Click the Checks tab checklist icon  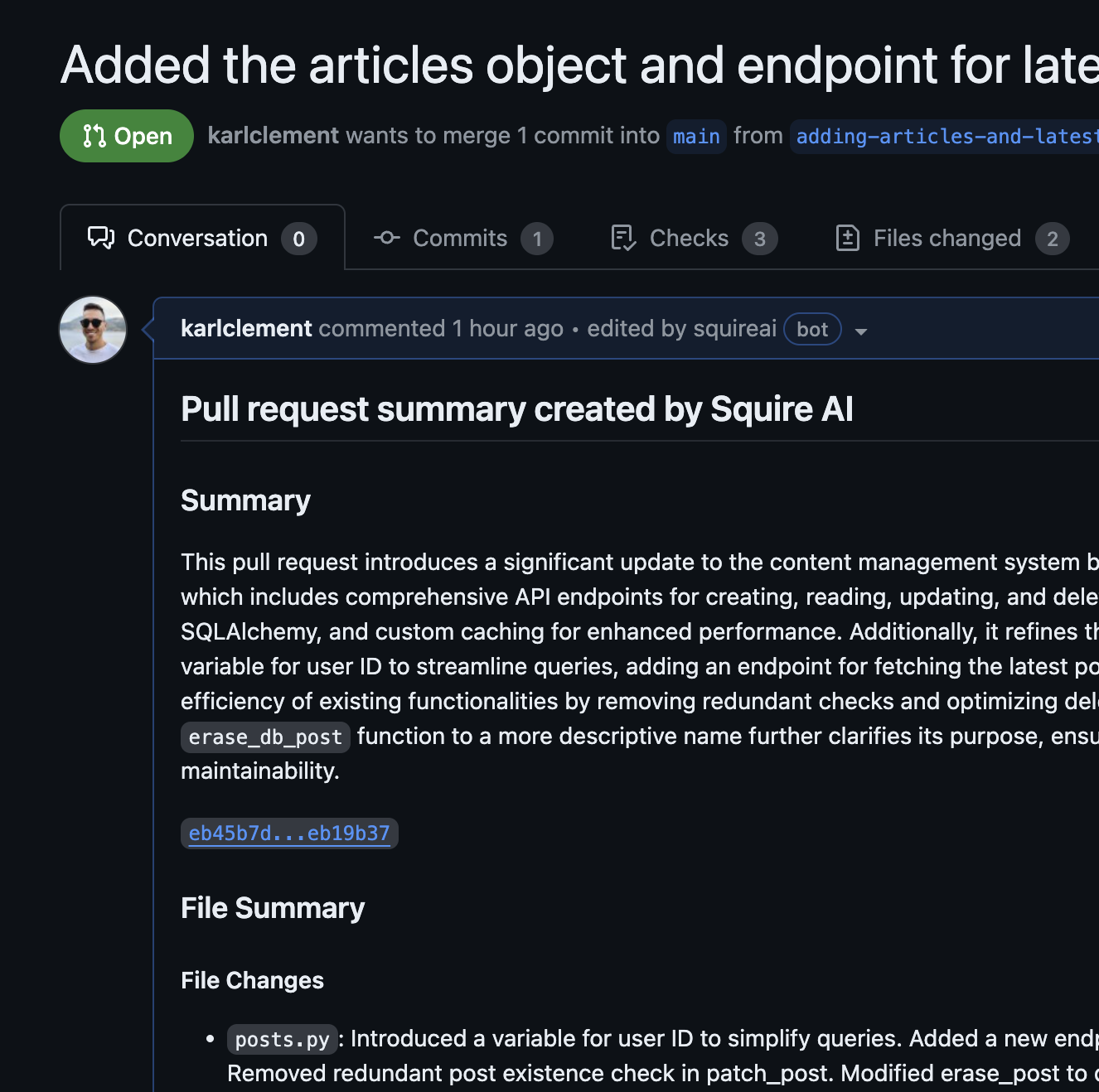[622, 238]
